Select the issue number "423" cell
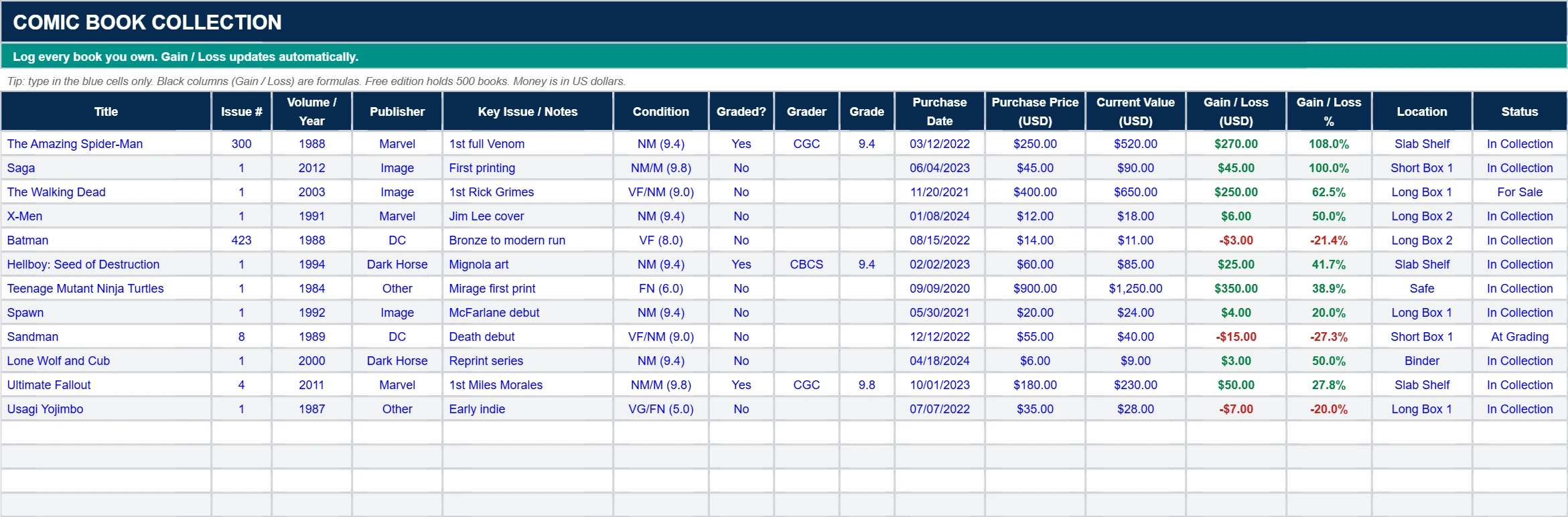Image resolution: width=1568 pixels, height=517 pixels. [242, 240]
